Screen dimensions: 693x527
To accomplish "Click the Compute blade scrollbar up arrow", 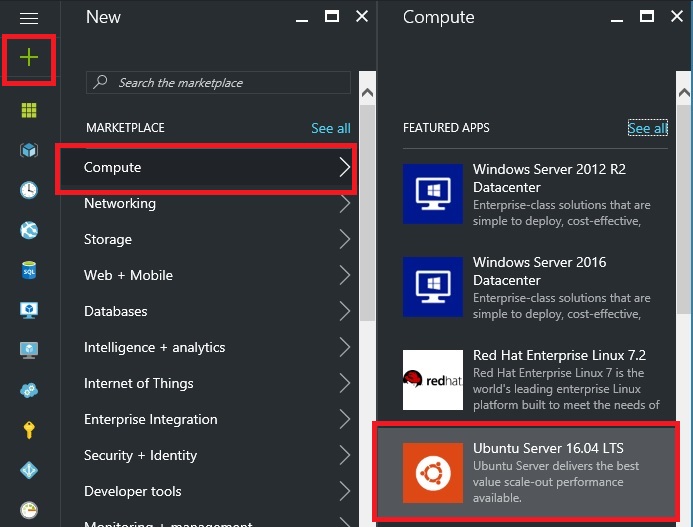I will (x=684, y=92).
